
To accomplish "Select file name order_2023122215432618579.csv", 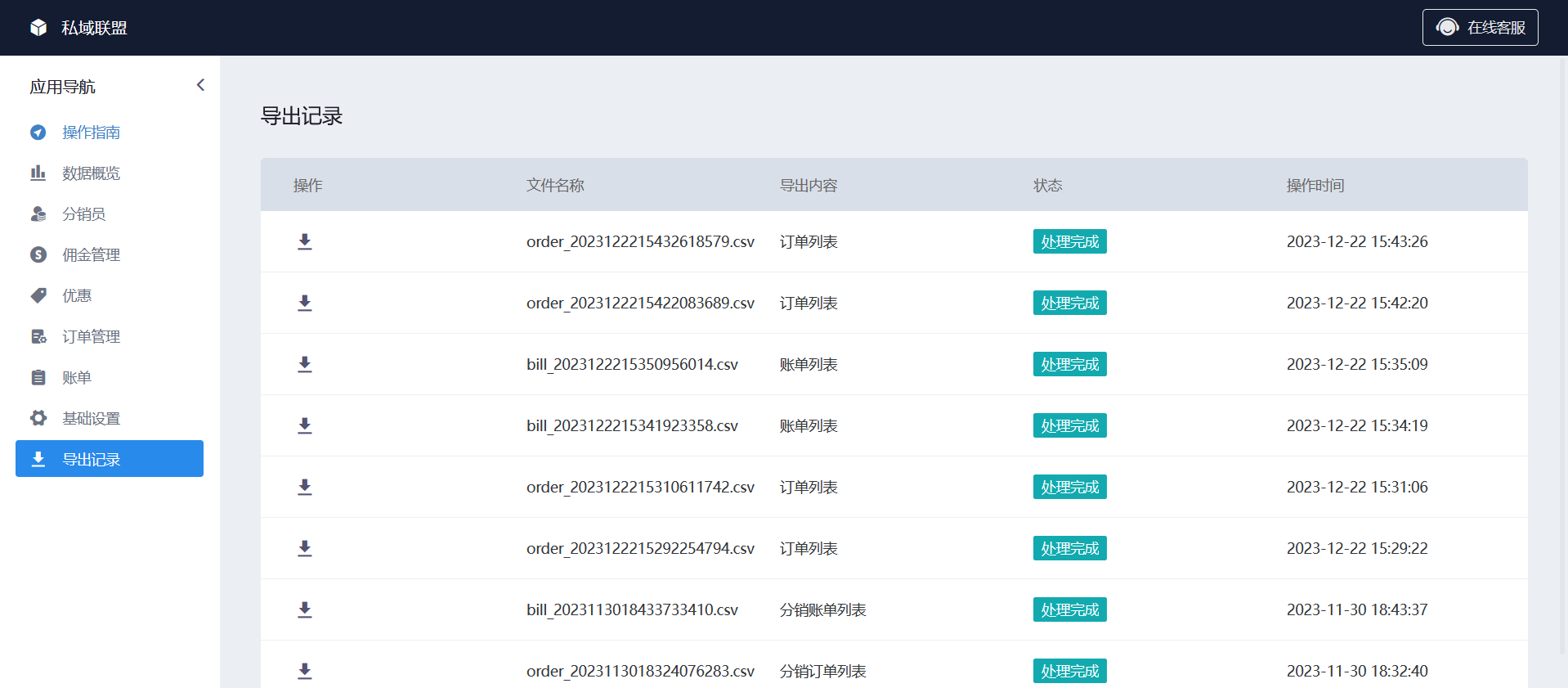I will point(640,241).
